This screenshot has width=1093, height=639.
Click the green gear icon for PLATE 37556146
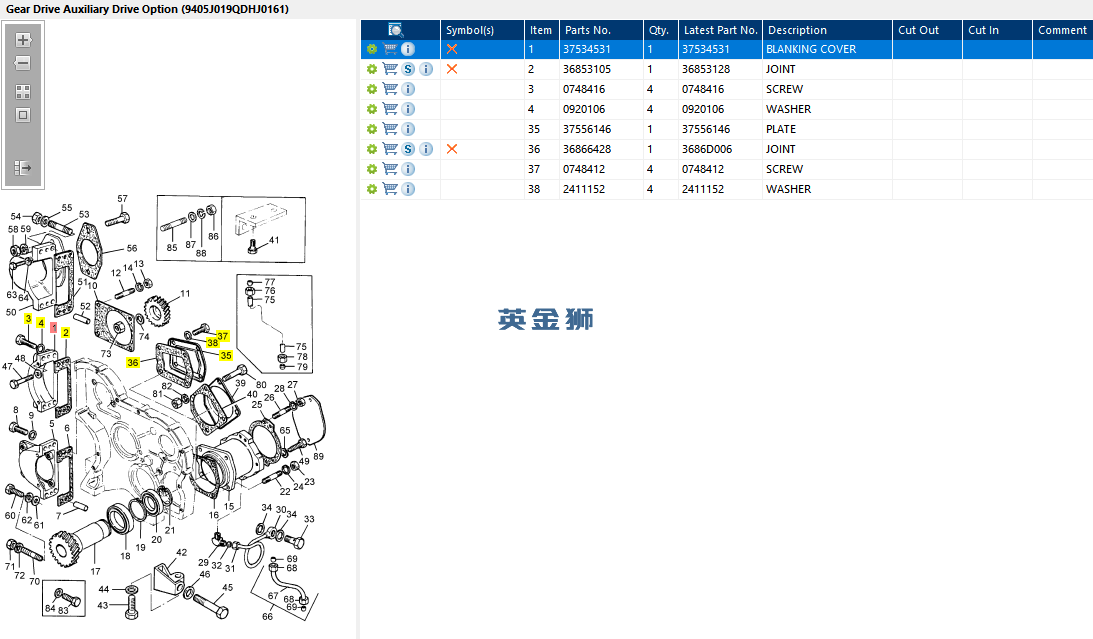point(372,130)
